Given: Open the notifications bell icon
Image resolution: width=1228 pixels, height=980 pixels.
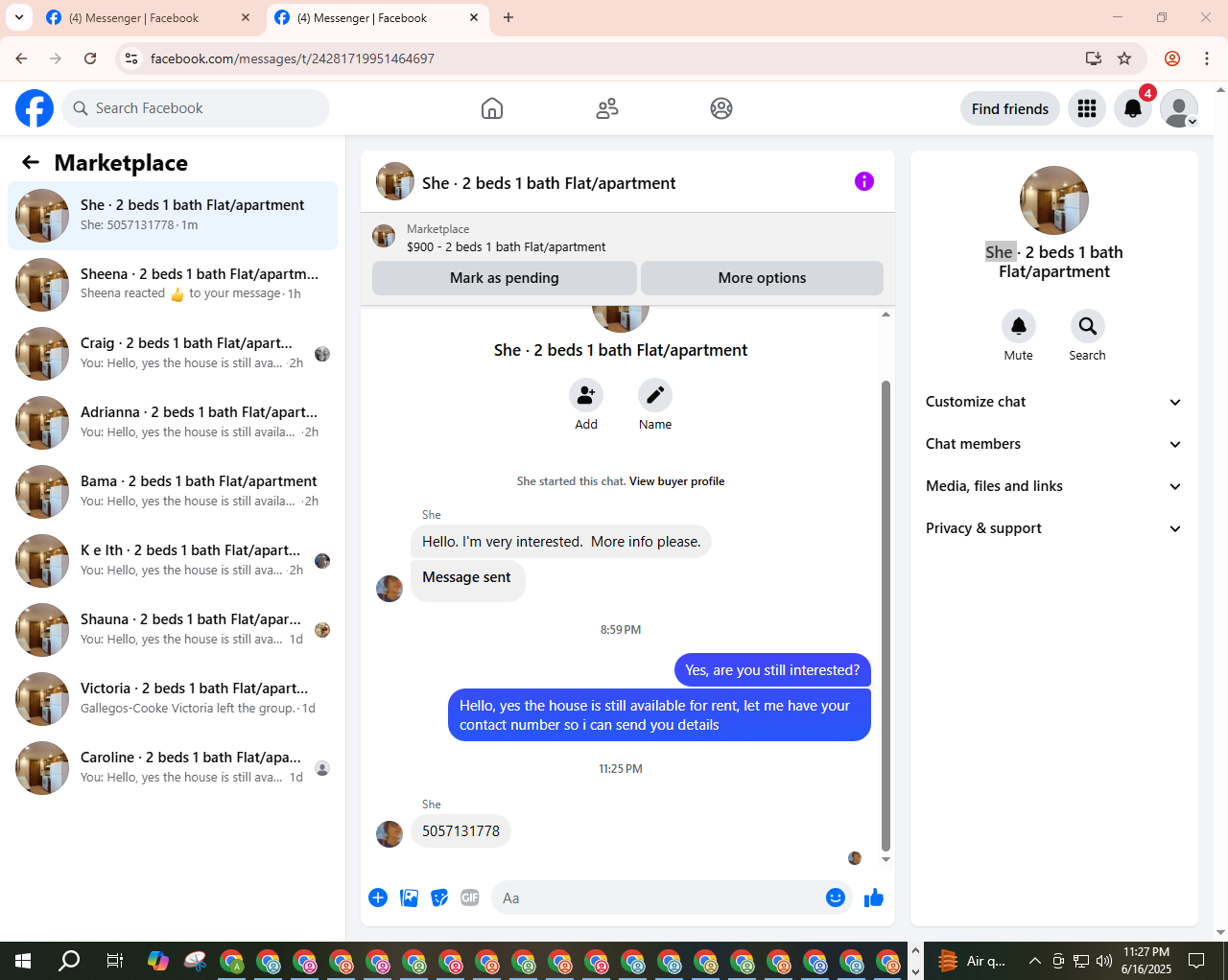Looking at the screenshot, I should 1133,108.
